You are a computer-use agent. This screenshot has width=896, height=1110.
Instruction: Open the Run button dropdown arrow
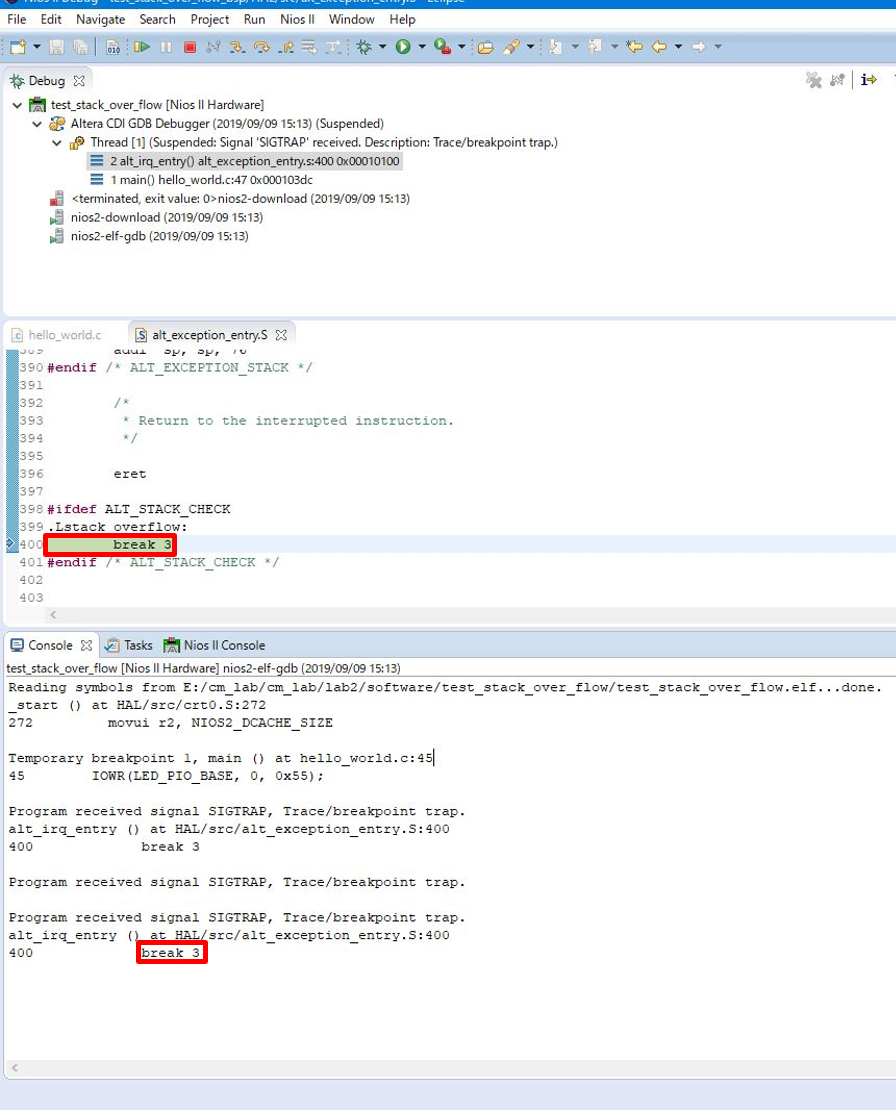(420, 46)
